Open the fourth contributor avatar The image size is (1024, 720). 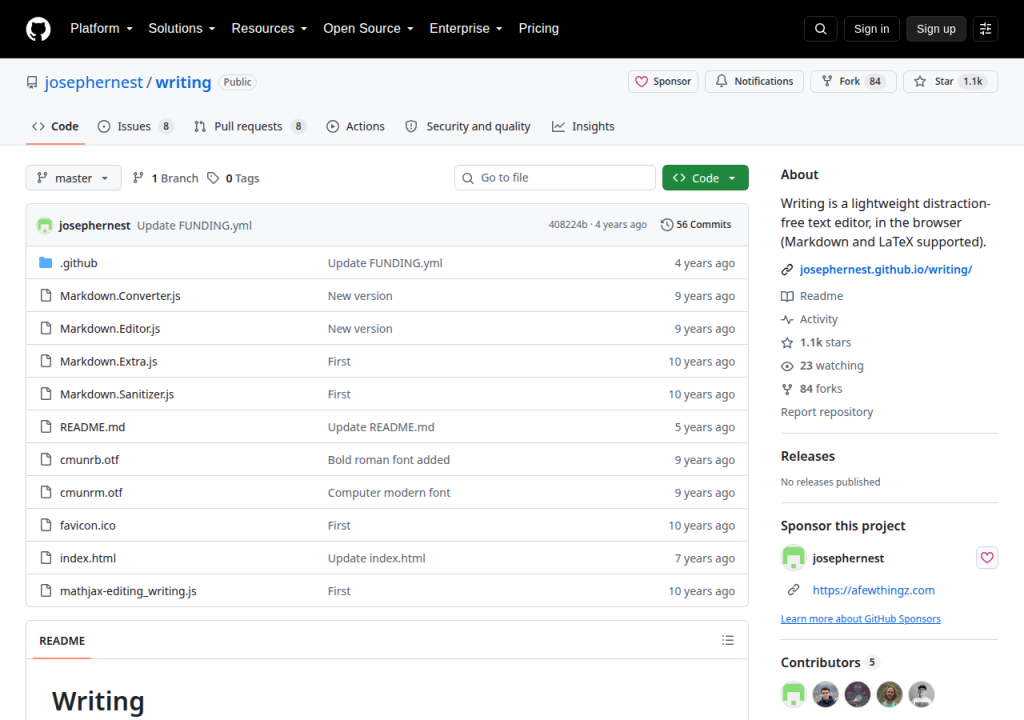pyautogui.click(x=889, y=694)
